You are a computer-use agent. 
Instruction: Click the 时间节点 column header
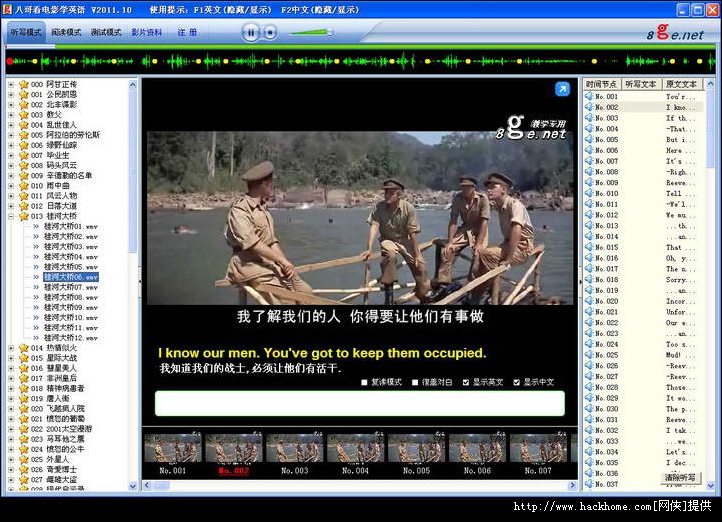point(602,84)
